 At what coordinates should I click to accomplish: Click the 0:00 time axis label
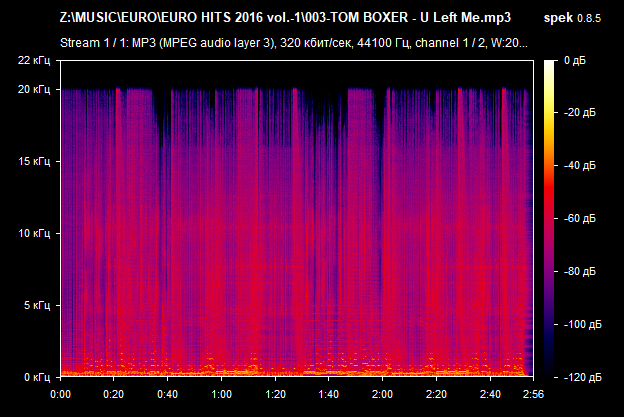[60, 394]
